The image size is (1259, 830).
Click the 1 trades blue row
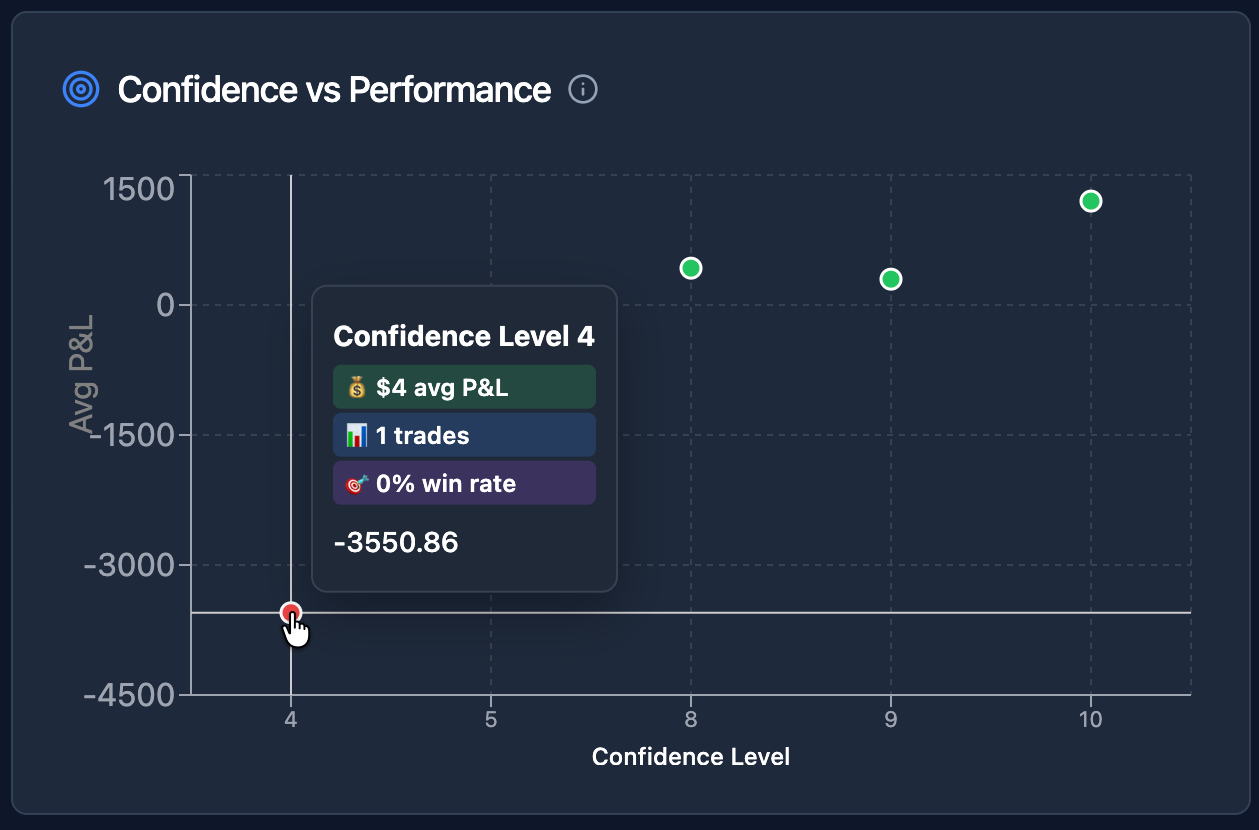pyautogui.click(x=464, y=435)
